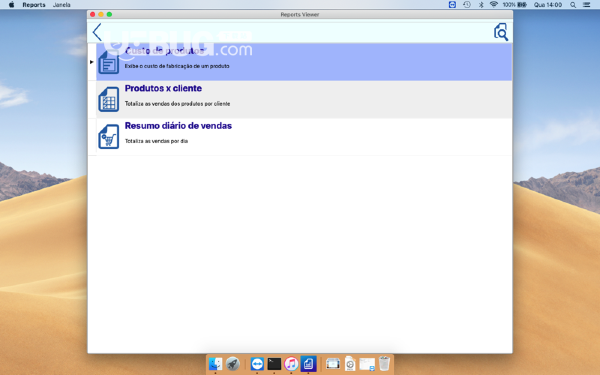
Task: Open the Reports menu
Action: pyautogui.click(x=34, y=5)
